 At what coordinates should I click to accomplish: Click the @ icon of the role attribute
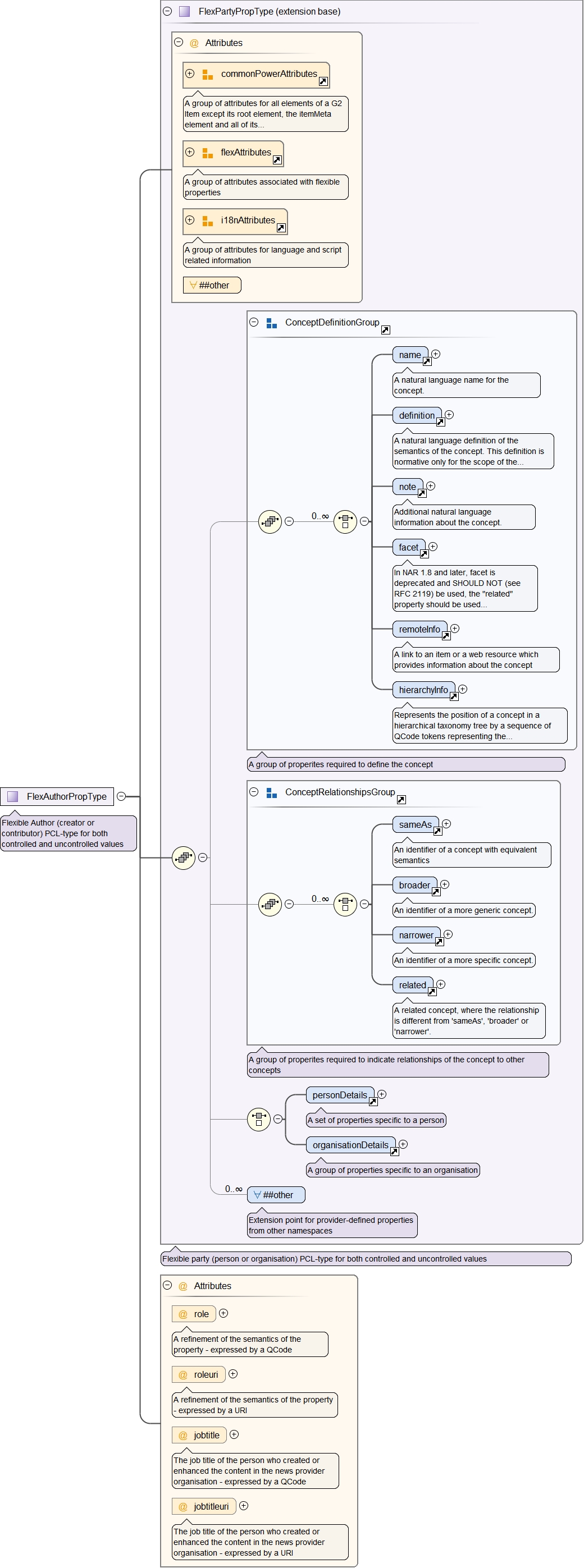(182, 1314)
